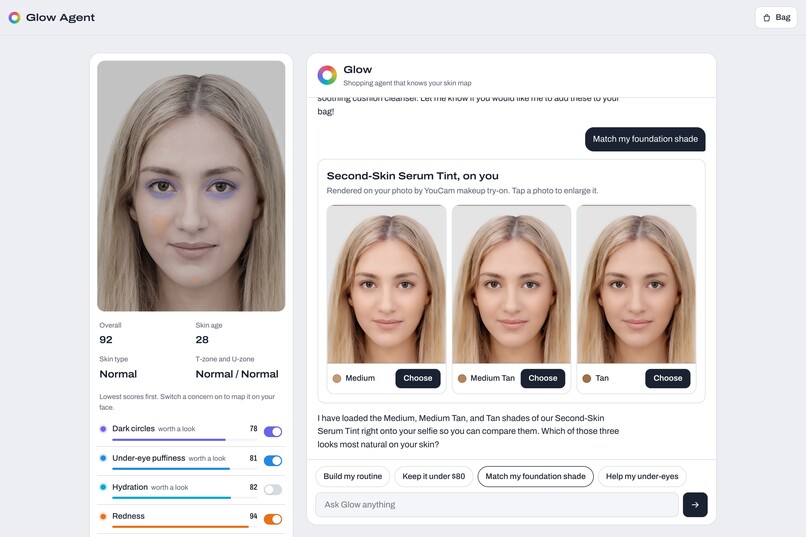Click the Skin type value Normal

pyautogui.click(x=118, y=374)
